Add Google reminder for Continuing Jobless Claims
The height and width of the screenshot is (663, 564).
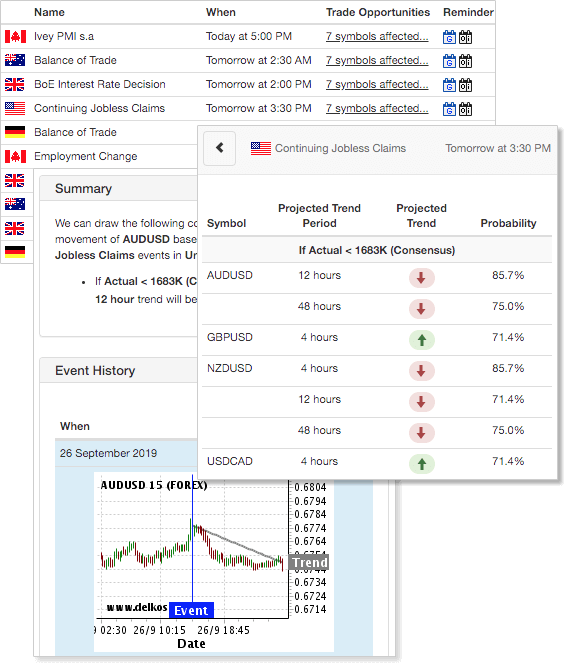tap(449, 110)
